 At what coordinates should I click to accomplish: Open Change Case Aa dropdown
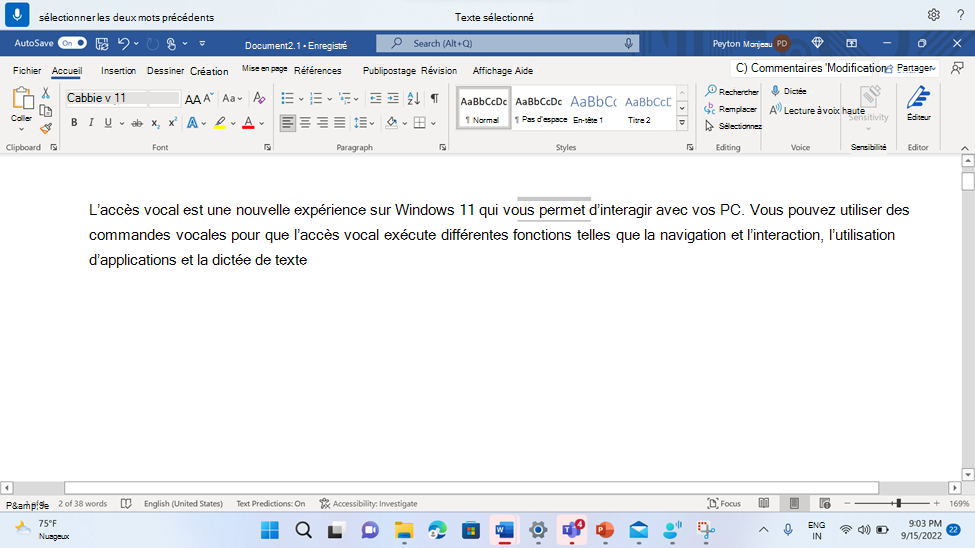coord(232,98)
